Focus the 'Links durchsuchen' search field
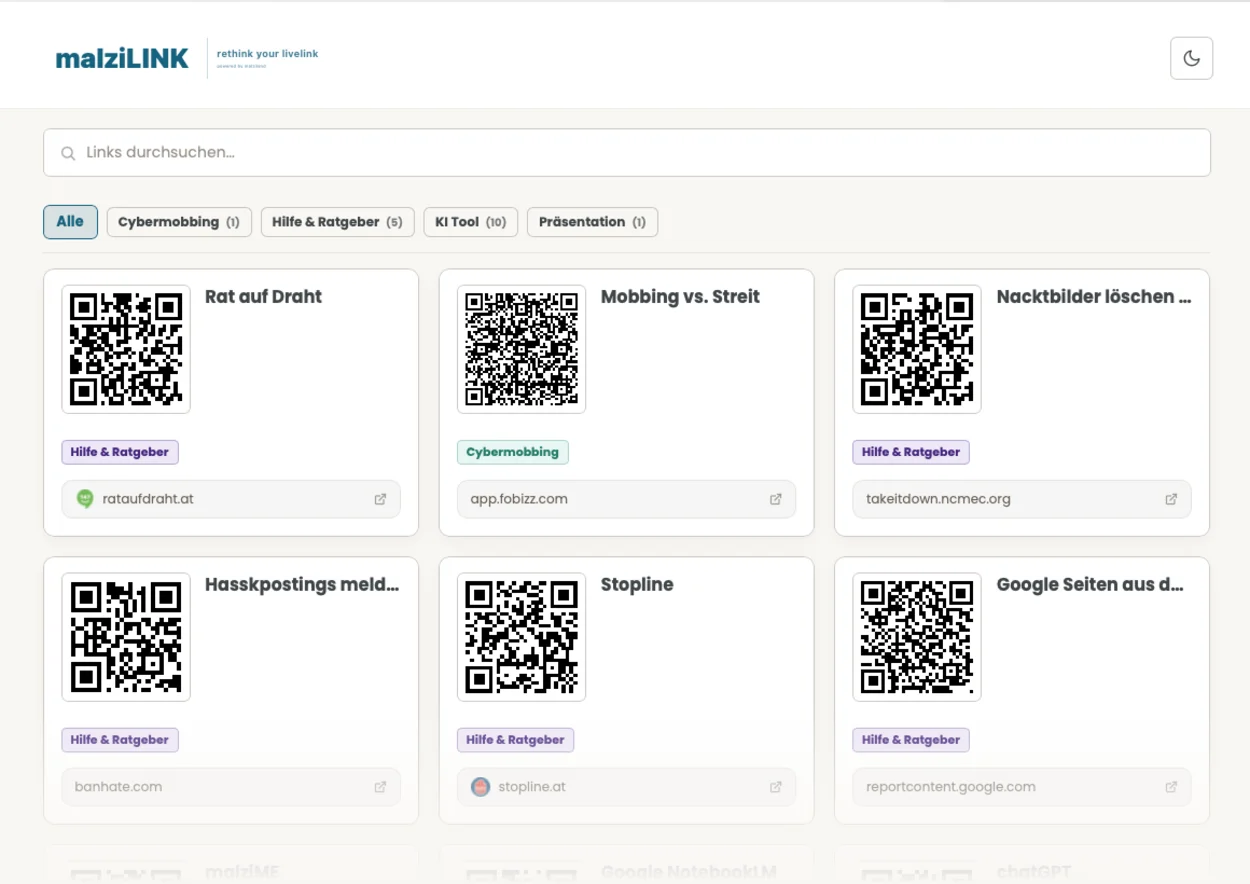This screenshot has height=884, width=1250. (x=627, y=153)
